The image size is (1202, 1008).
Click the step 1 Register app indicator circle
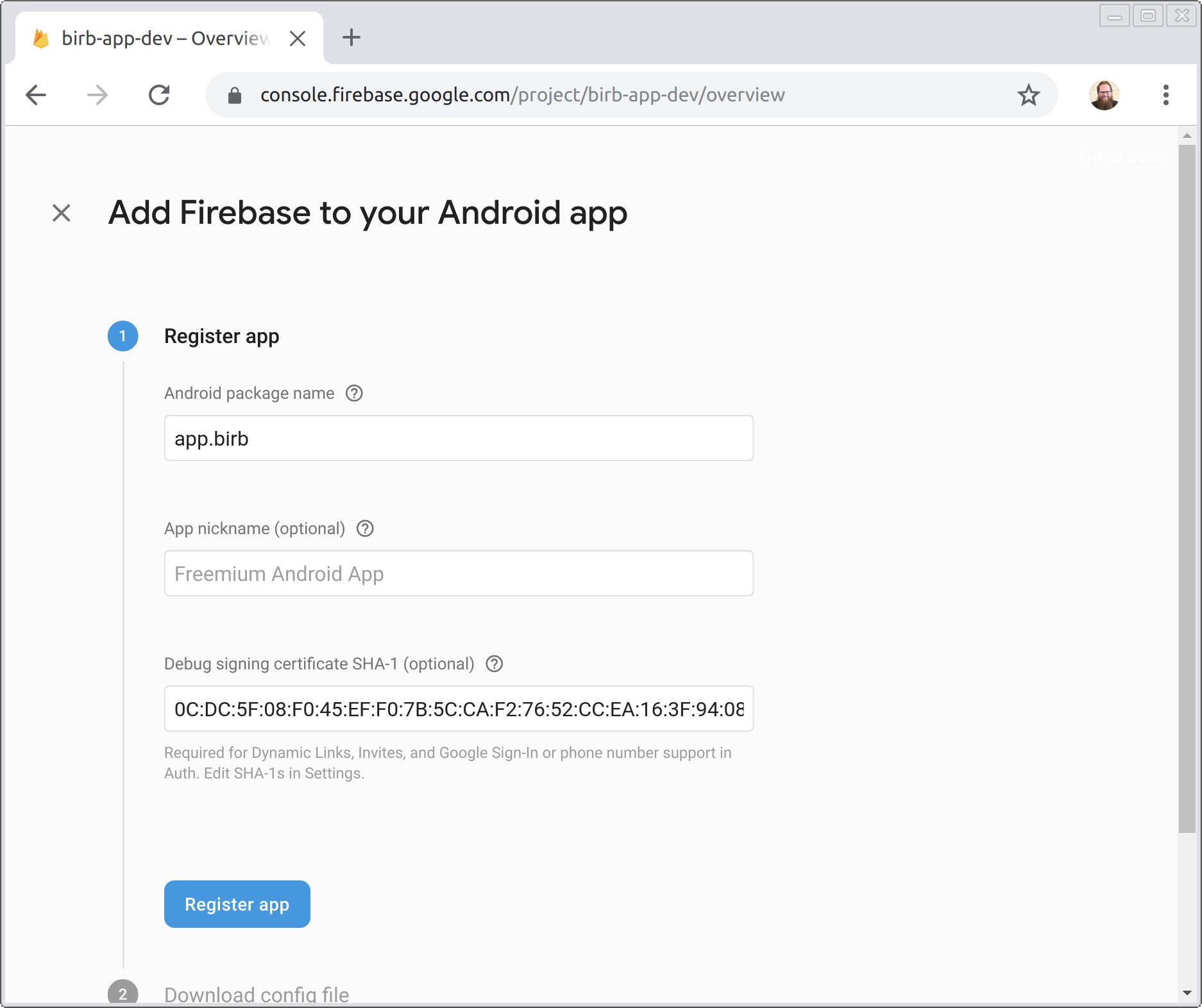pyautogui.click(x=123, y=336)
